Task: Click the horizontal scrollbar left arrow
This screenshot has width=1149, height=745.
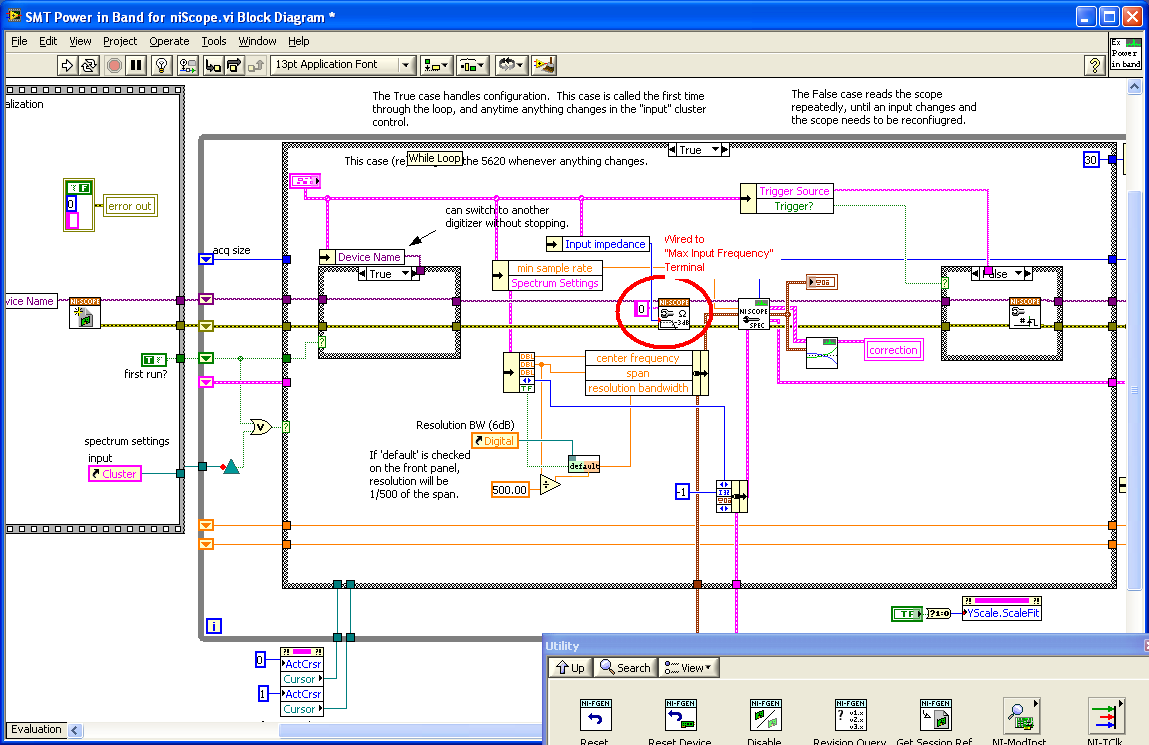Action: [x=75, y=730]
